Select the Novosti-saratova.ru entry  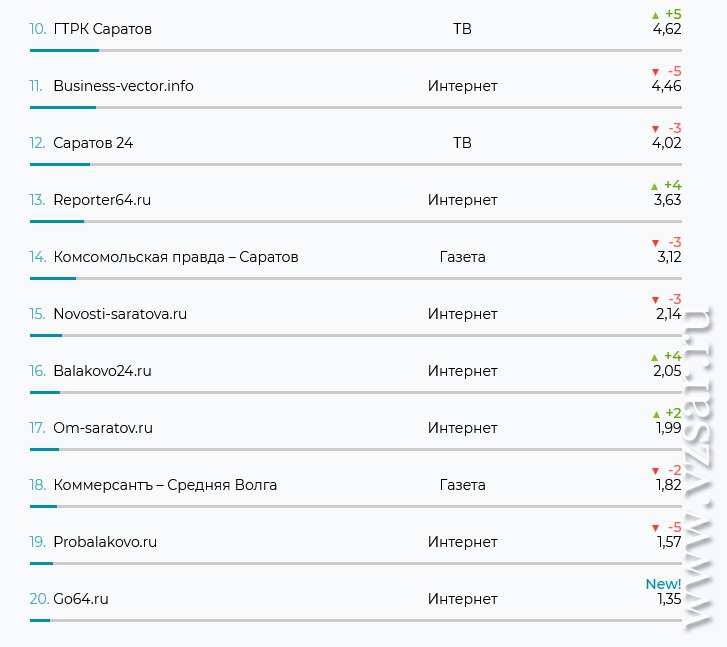pyautogui.click(x=120, y=314)
